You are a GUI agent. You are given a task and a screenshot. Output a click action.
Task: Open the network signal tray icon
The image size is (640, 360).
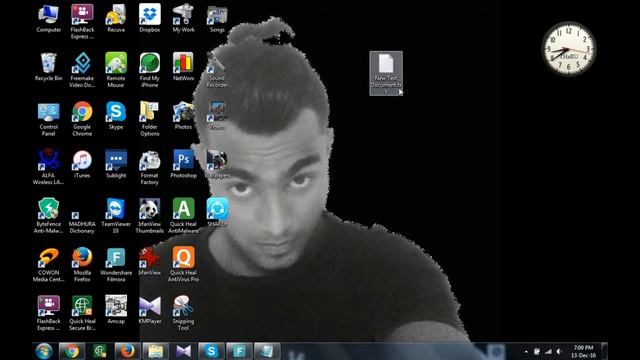click(x=548, y=351)
